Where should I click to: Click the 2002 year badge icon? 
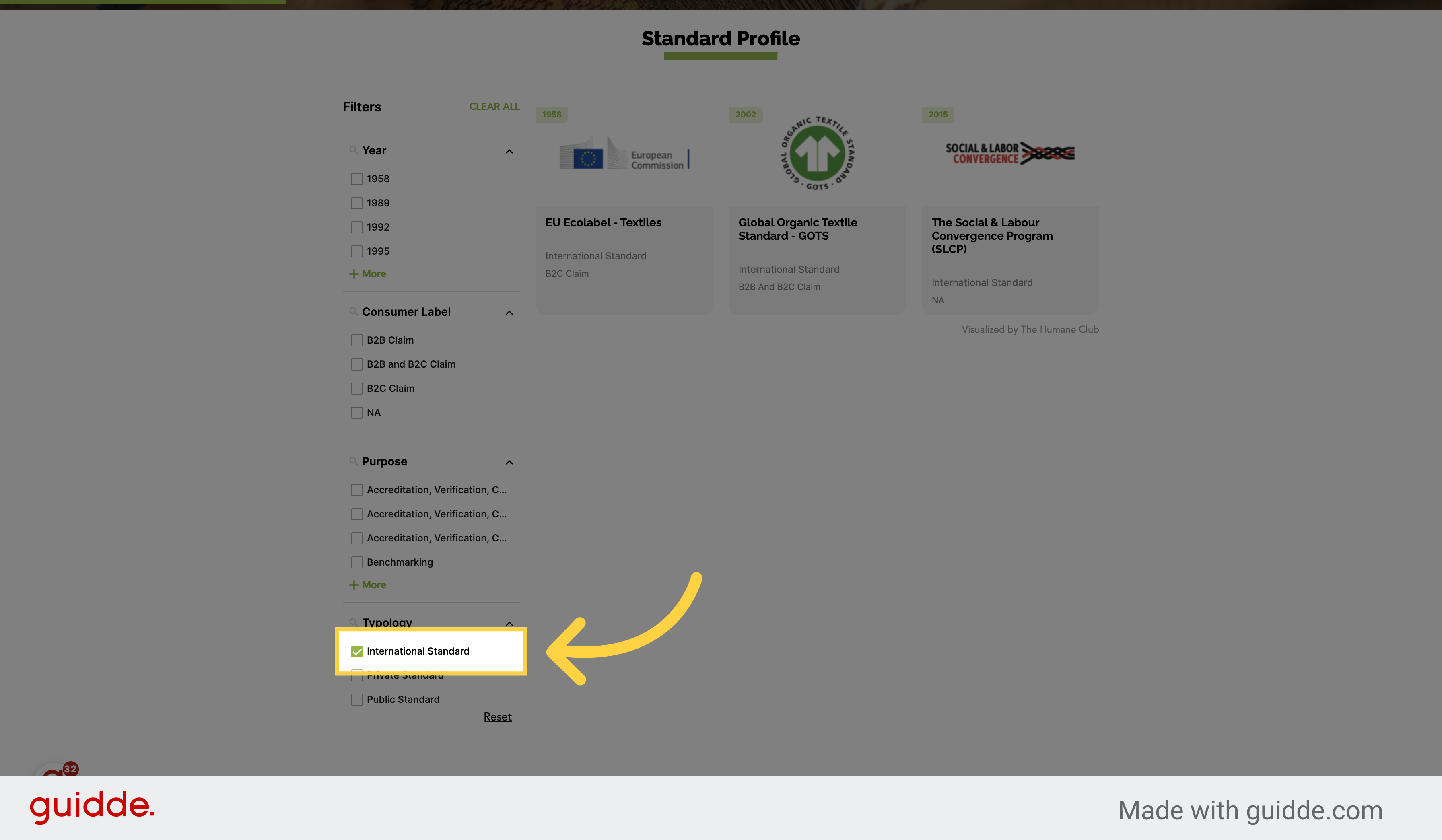click(x=745, y=114)
